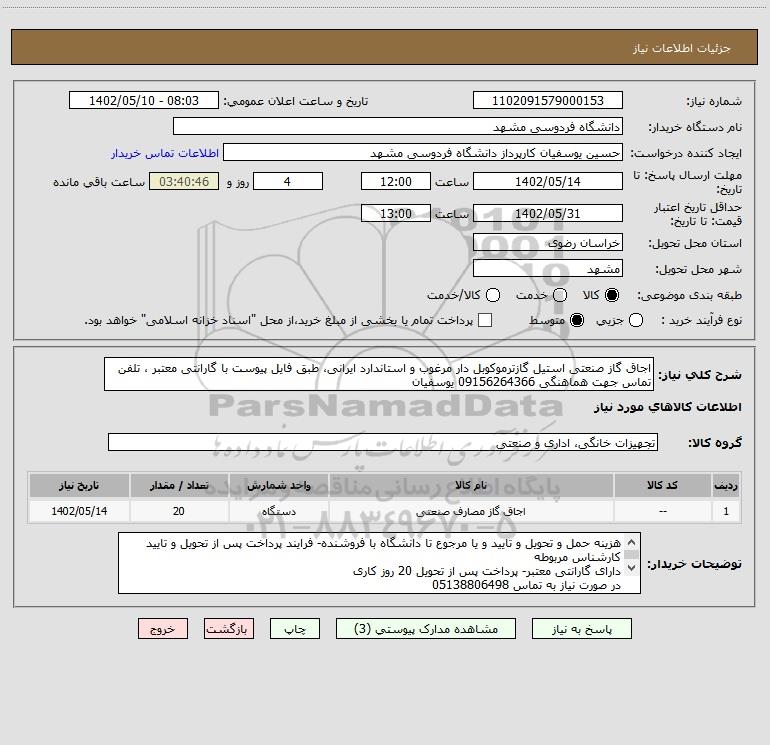Click the buyer notes text area
The height and width of the screenshot is (745, 770).
[x=379, y=563]
